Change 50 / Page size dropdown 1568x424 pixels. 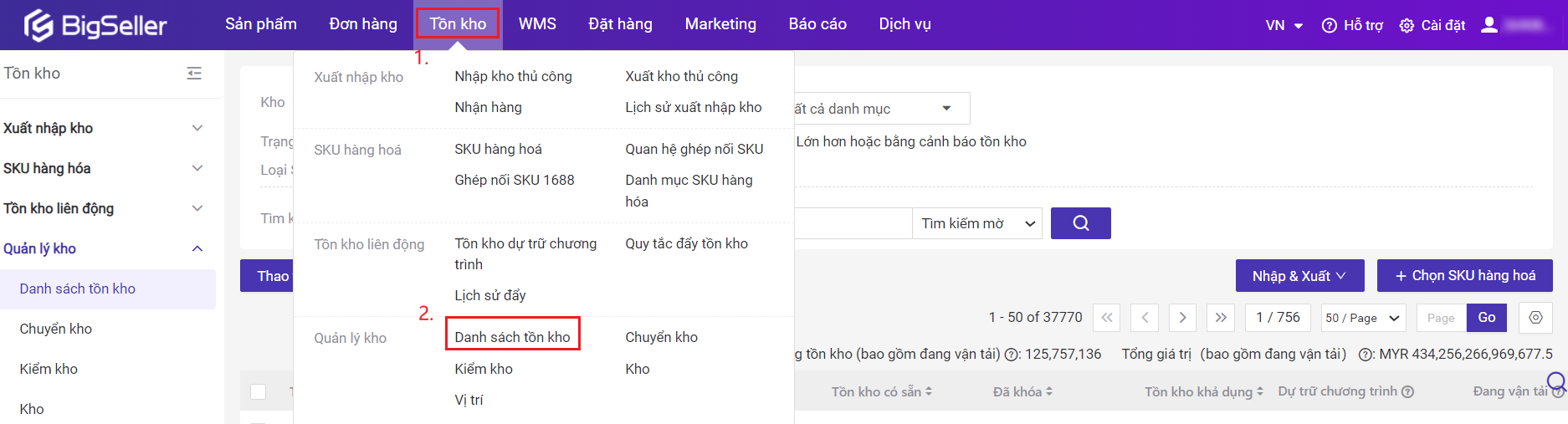[1363, 318]
